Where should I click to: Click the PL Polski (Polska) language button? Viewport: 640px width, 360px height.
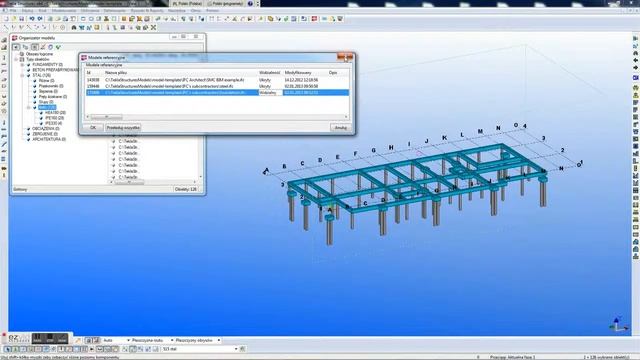click(x=187, y=3)
